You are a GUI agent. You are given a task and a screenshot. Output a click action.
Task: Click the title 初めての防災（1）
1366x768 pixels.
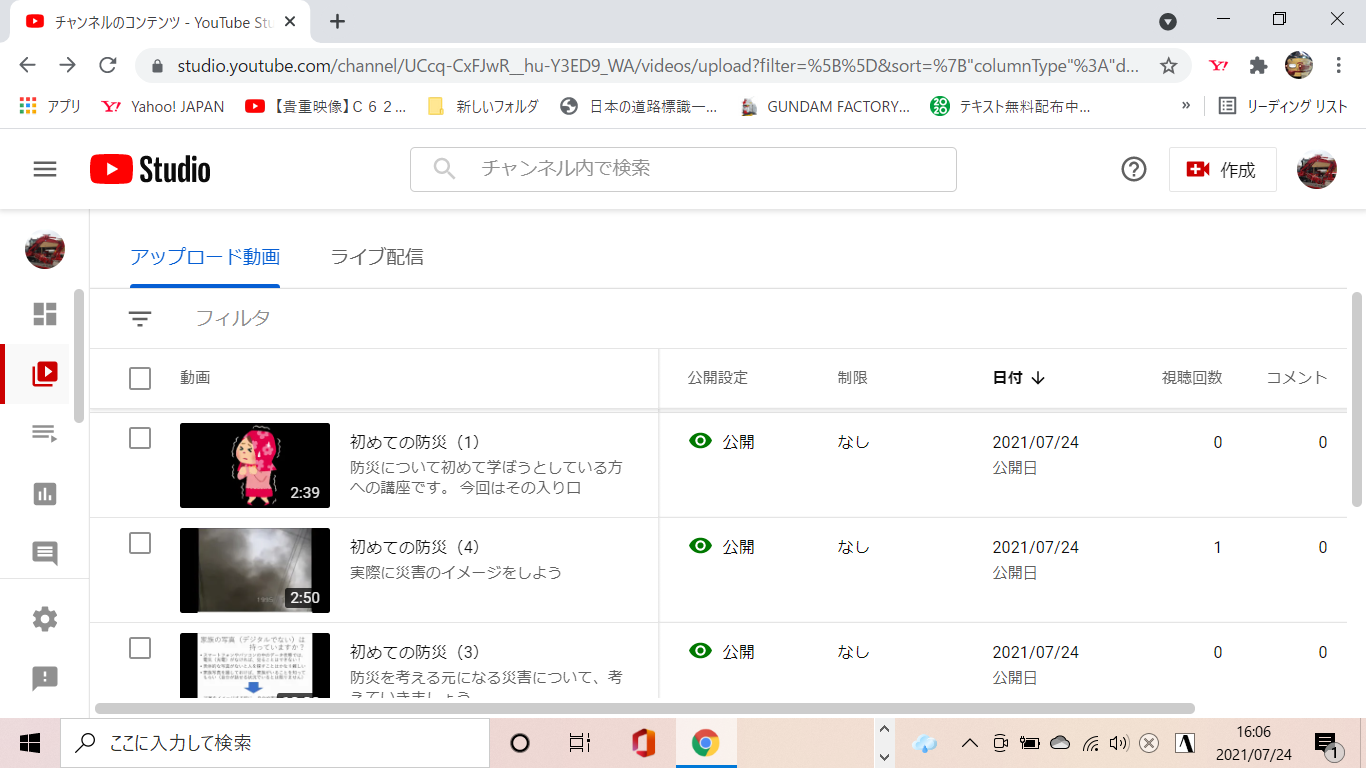[415, 442]
